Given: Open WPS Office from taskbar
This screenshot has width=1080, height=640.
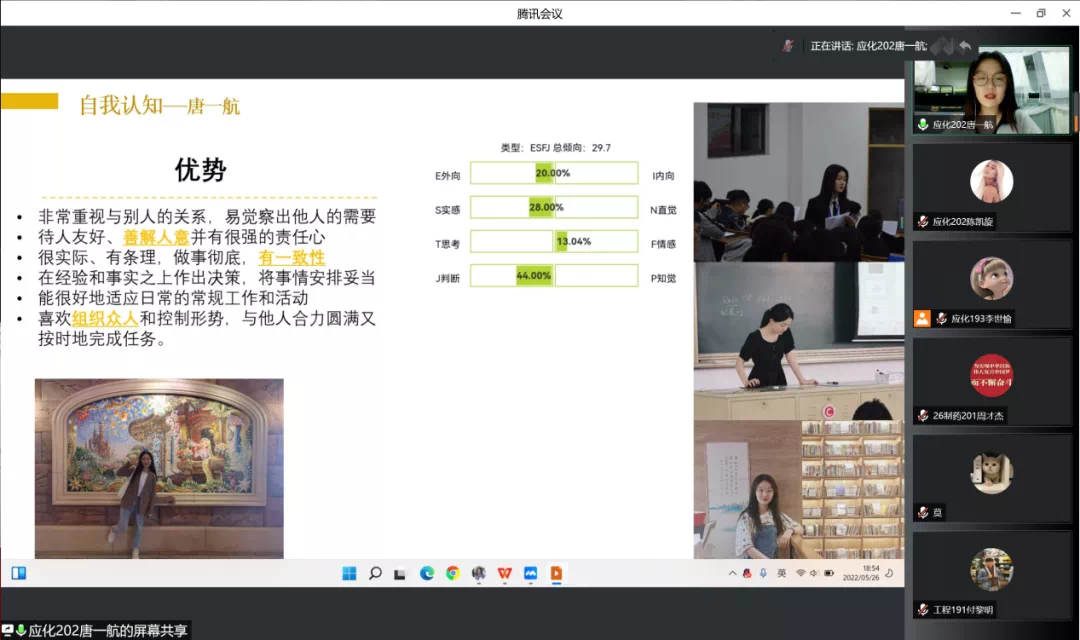Looking at the screenshot, I should [505, 573].
